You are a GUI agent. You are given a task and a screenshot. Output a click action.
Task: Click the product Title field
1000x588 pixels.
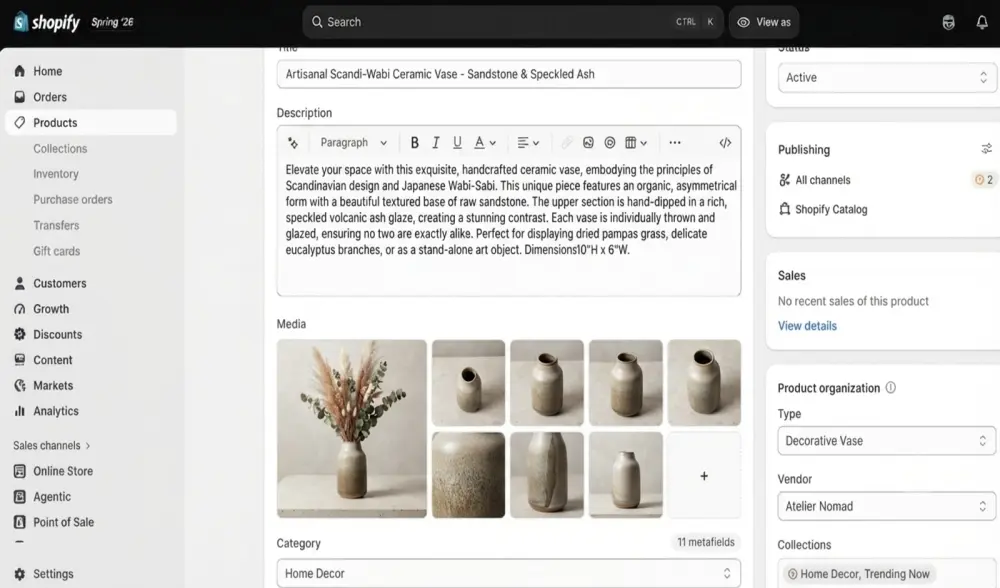click(509, 74)
